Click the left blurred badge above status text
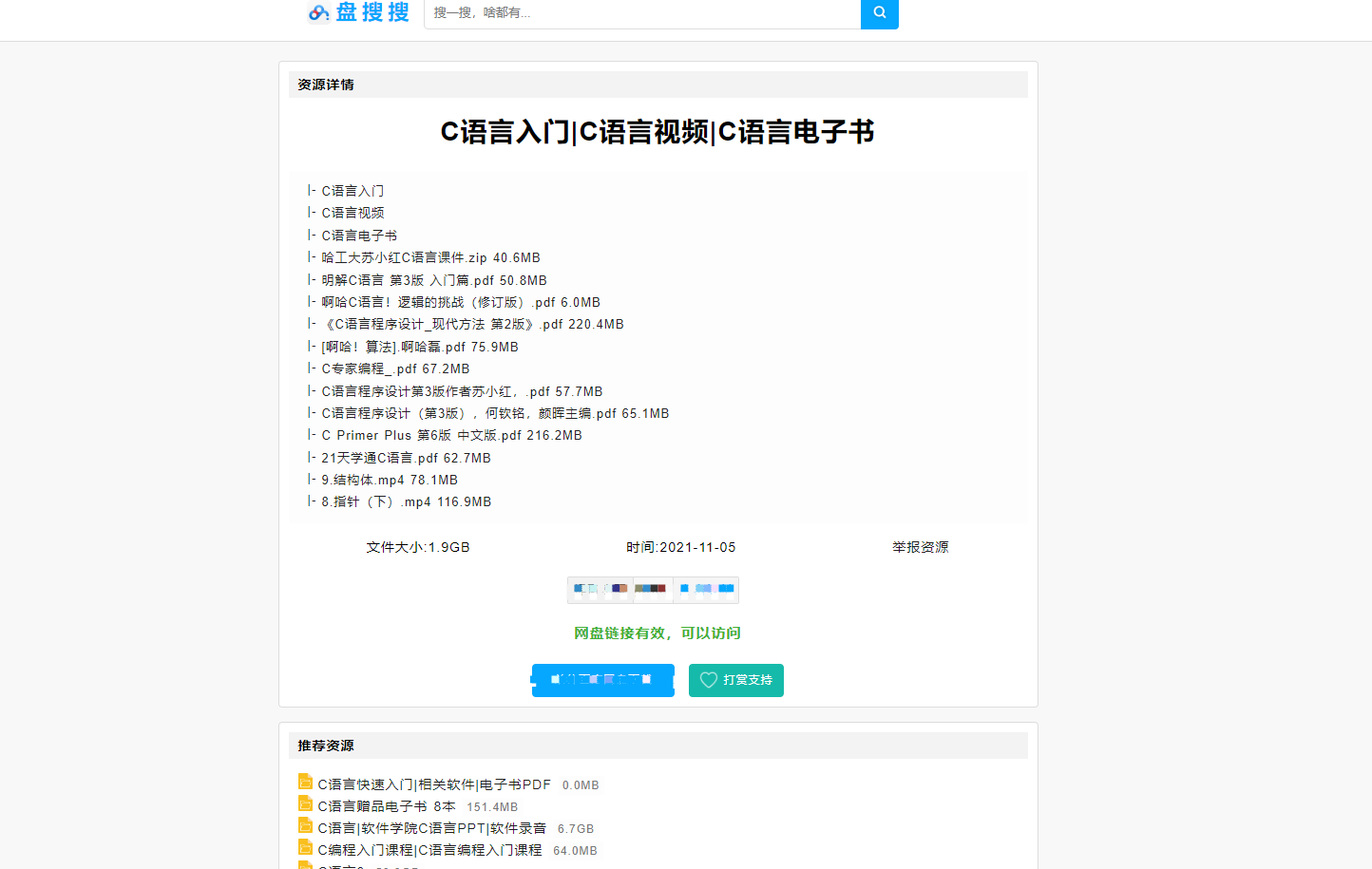The width and height of the screenshot is (1372, 869). pos(600,590)
